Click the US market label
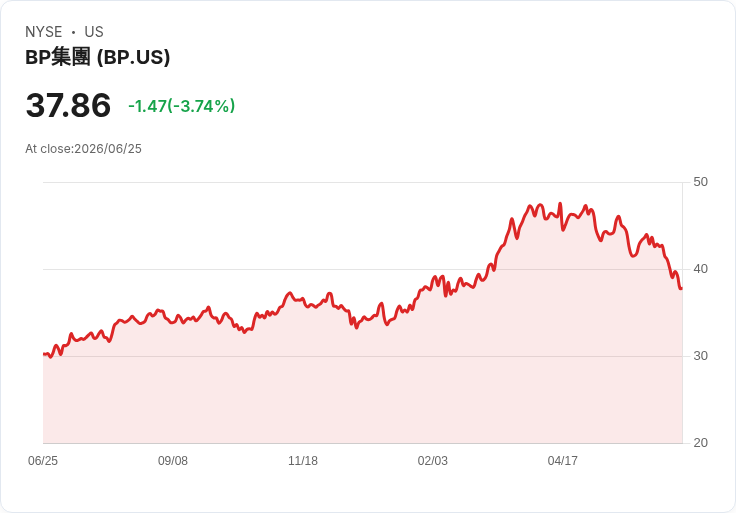Viewport: 736px width, 513px height. (94, 32)
